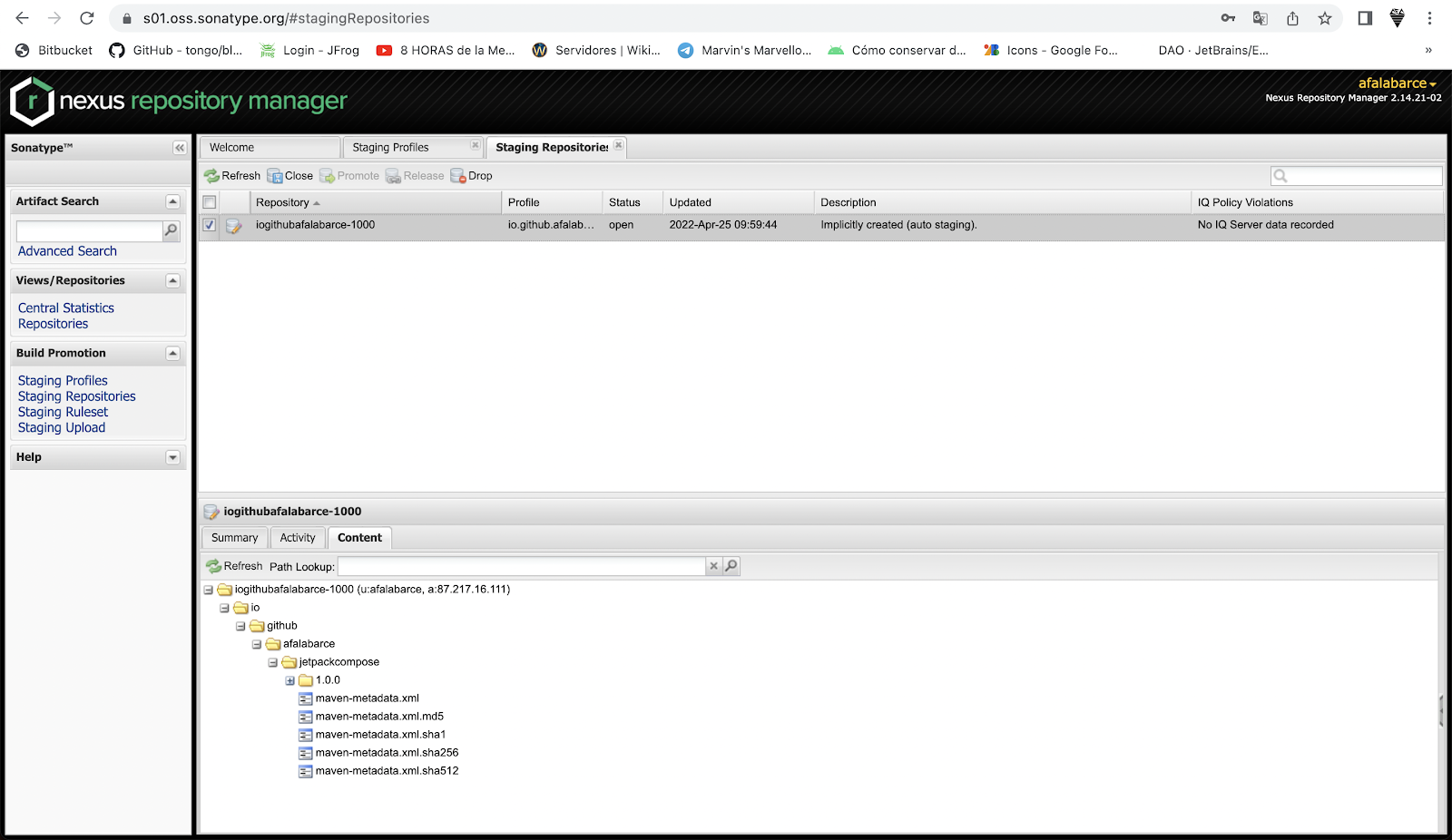The width and height of the screenshot is (1452, 840).
Task: Expand the 1.0.0 folder node
Action: coord(289,680)
